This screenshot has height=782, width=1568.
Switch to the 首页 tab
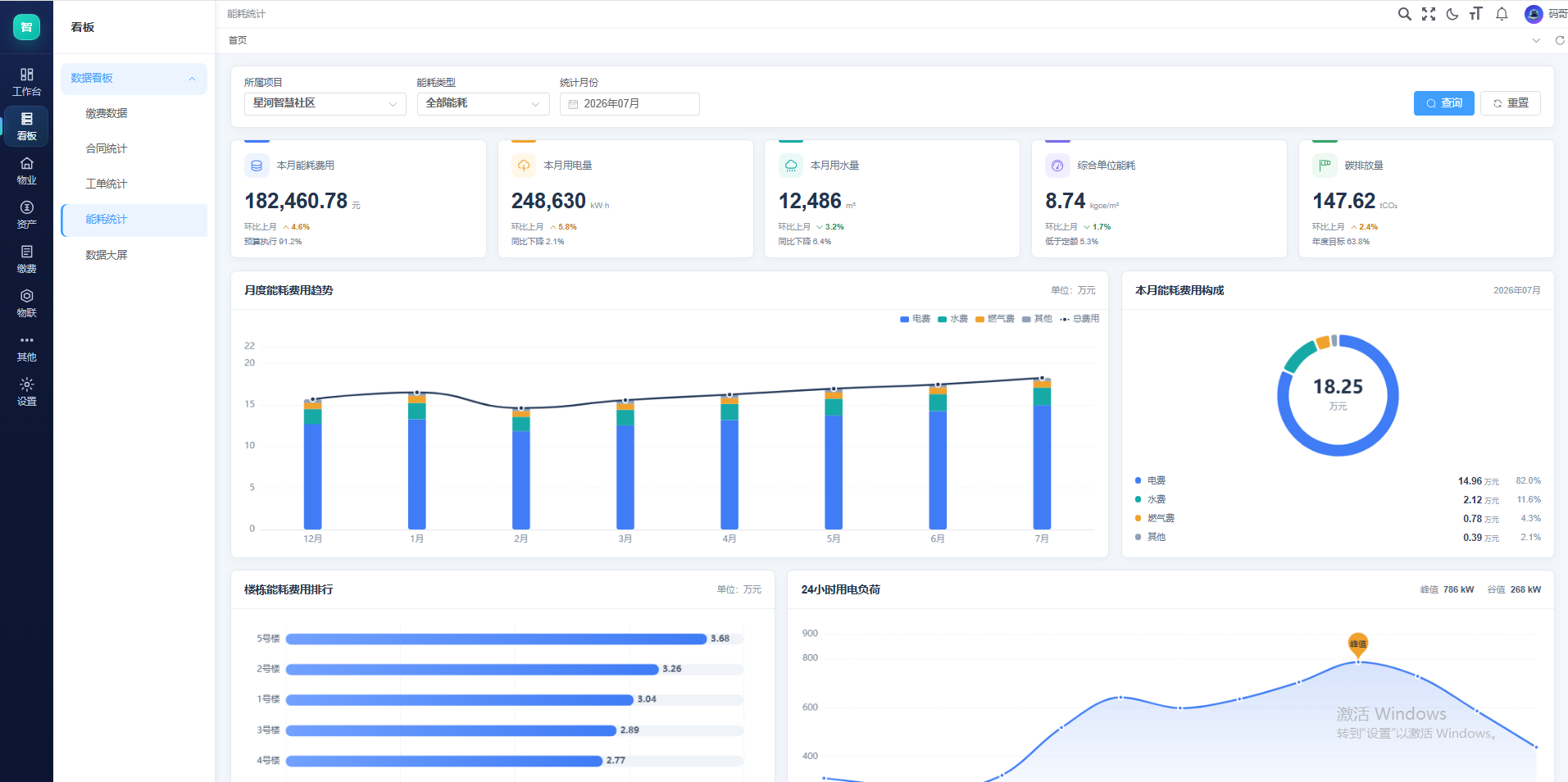[x=238, y=40]
